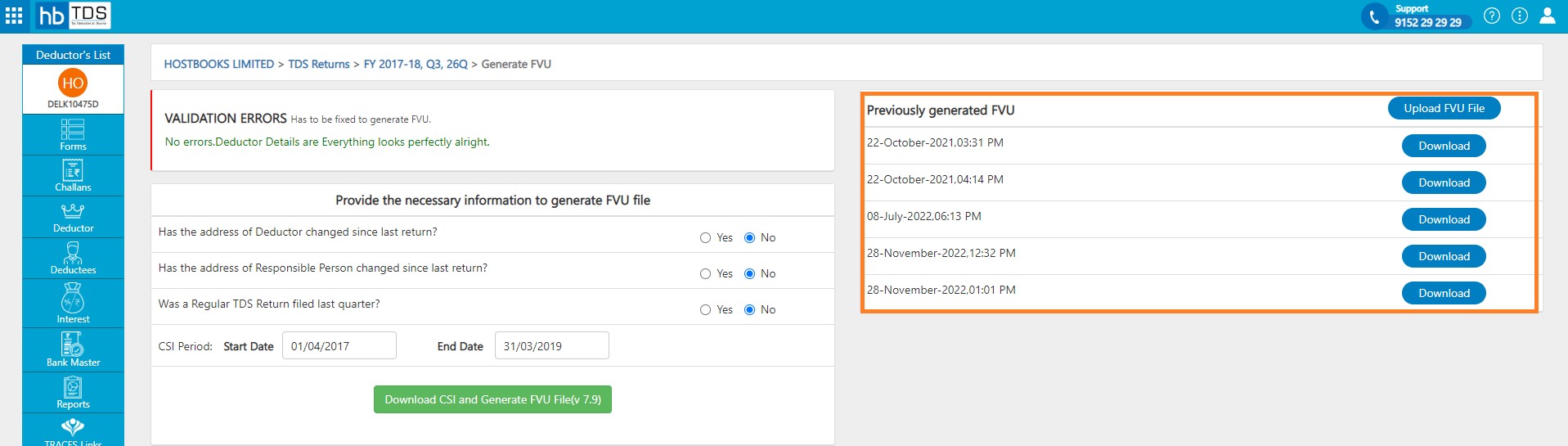Open Bank Master in sidebar
Viewport: 1568px width, 446px height.
click(x=73, y=350)
